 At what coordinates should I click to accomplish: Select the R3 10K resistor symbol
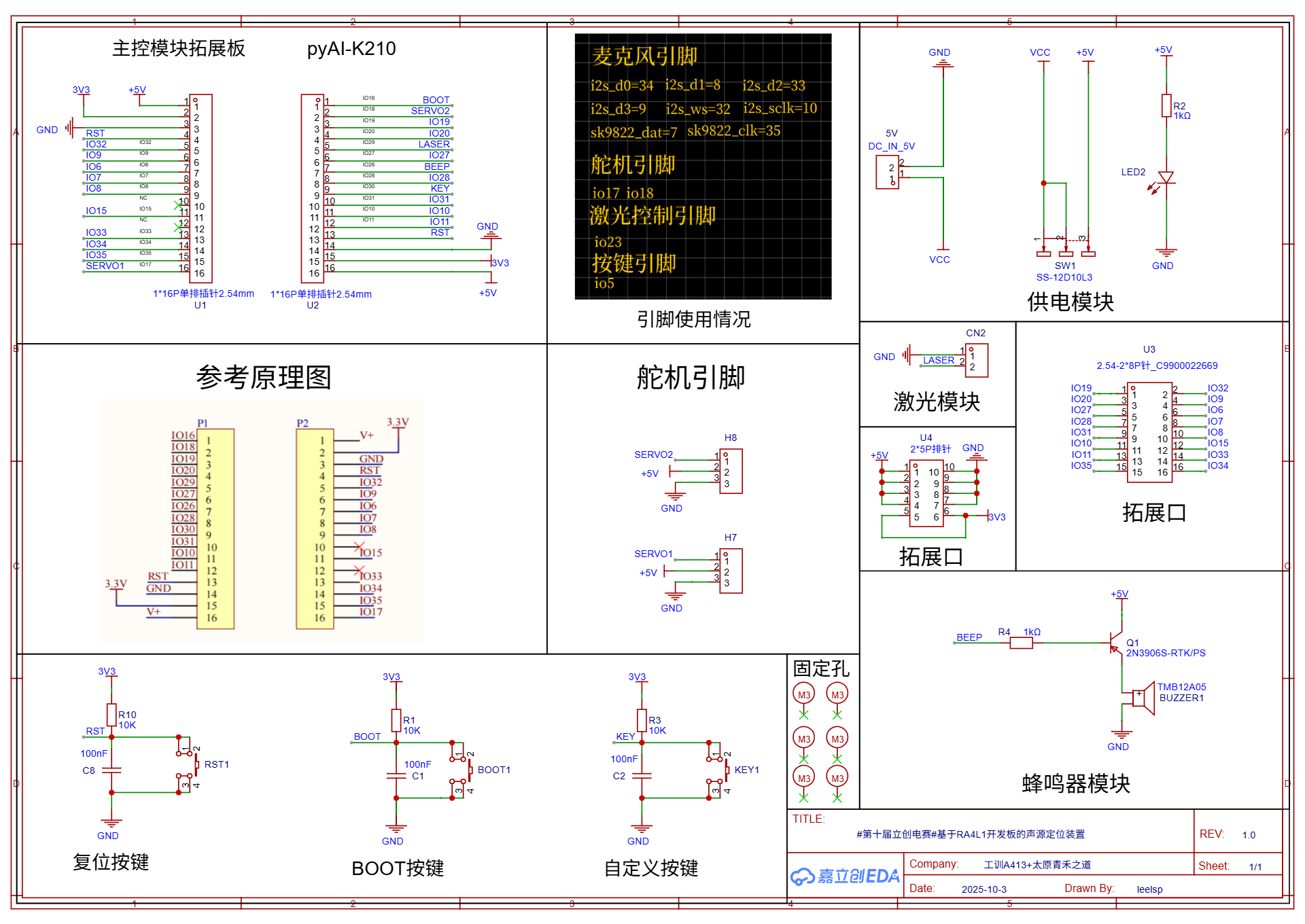[642, 720]
